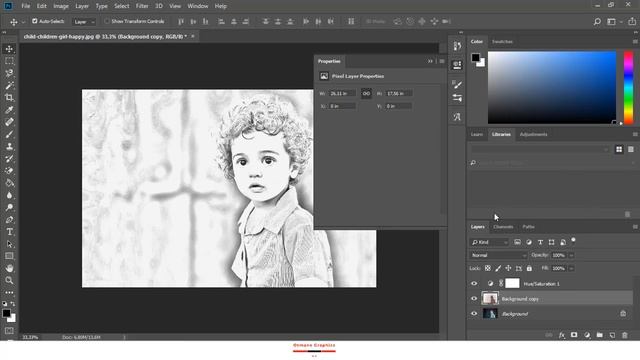Select the Rectangle shape tool
Image resolution: width=640 pixels, height=360 pixels.
click(9, 256)
